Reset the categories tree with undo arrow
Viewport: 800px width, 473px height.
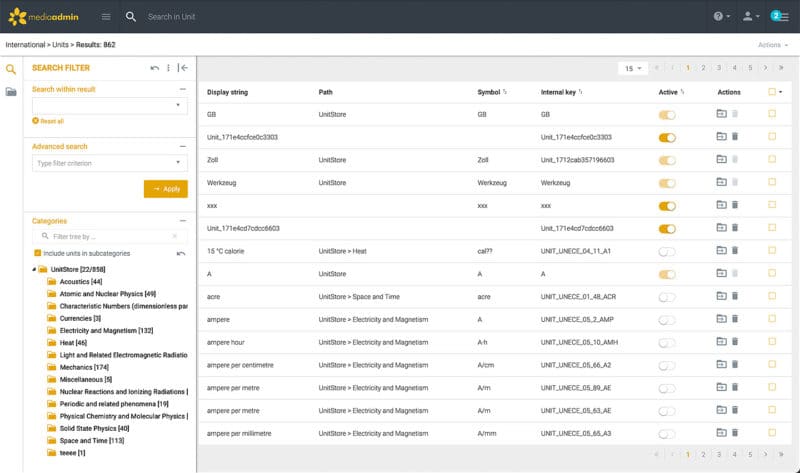coord(181,254)
